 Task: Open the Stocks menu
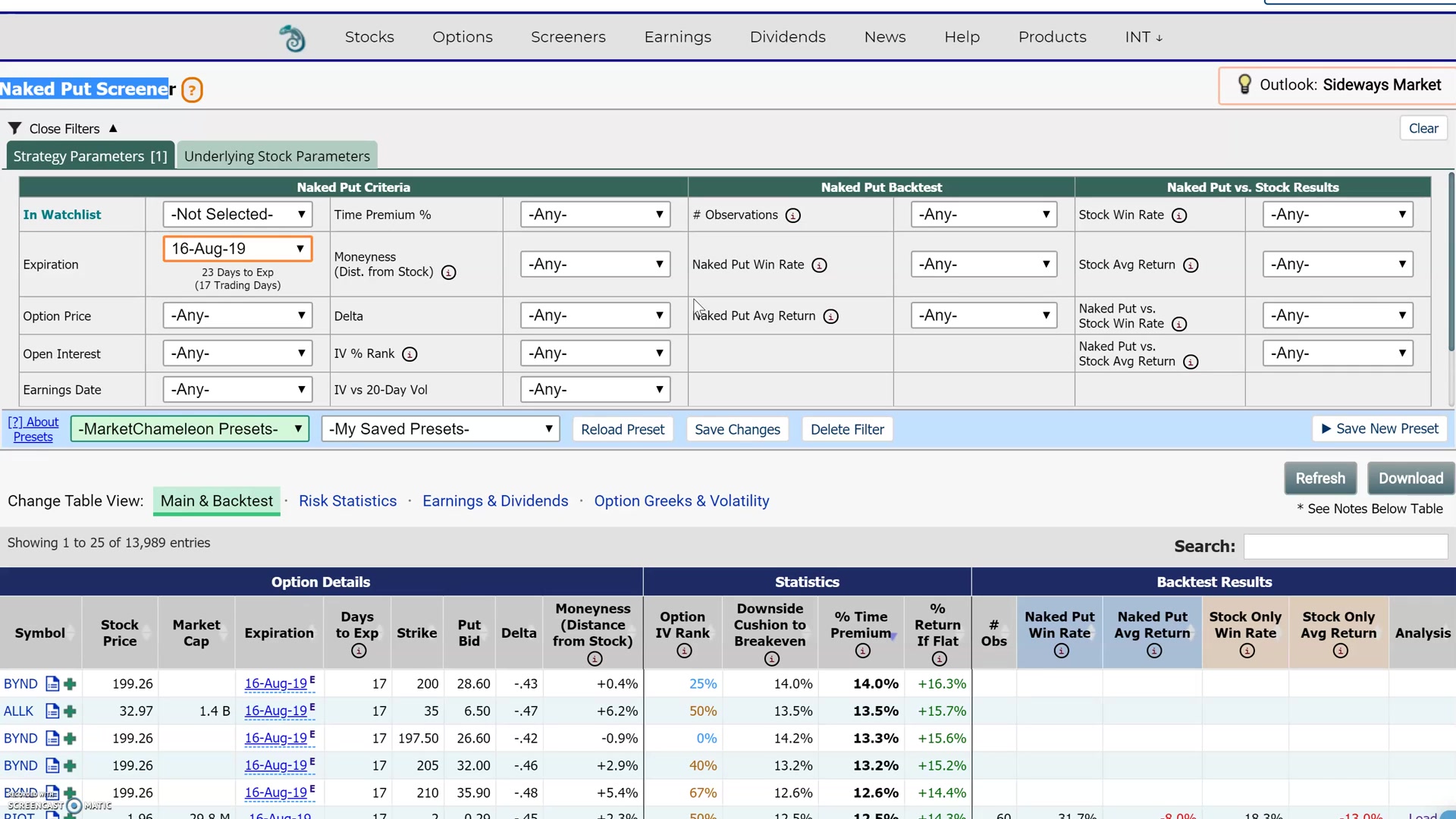pyautogui.click(x=369, y=37)
